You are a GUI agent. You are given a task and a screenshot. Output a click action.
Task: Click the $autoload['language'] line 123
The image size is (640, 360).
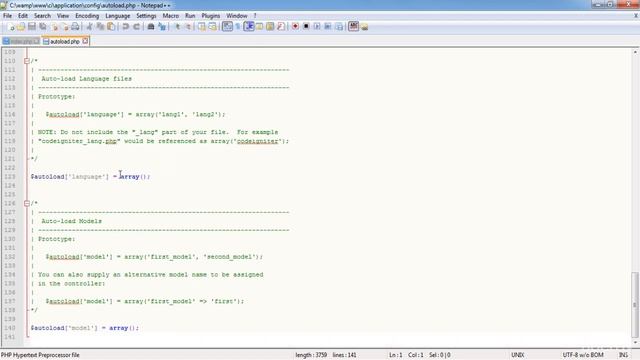point(90,177)
